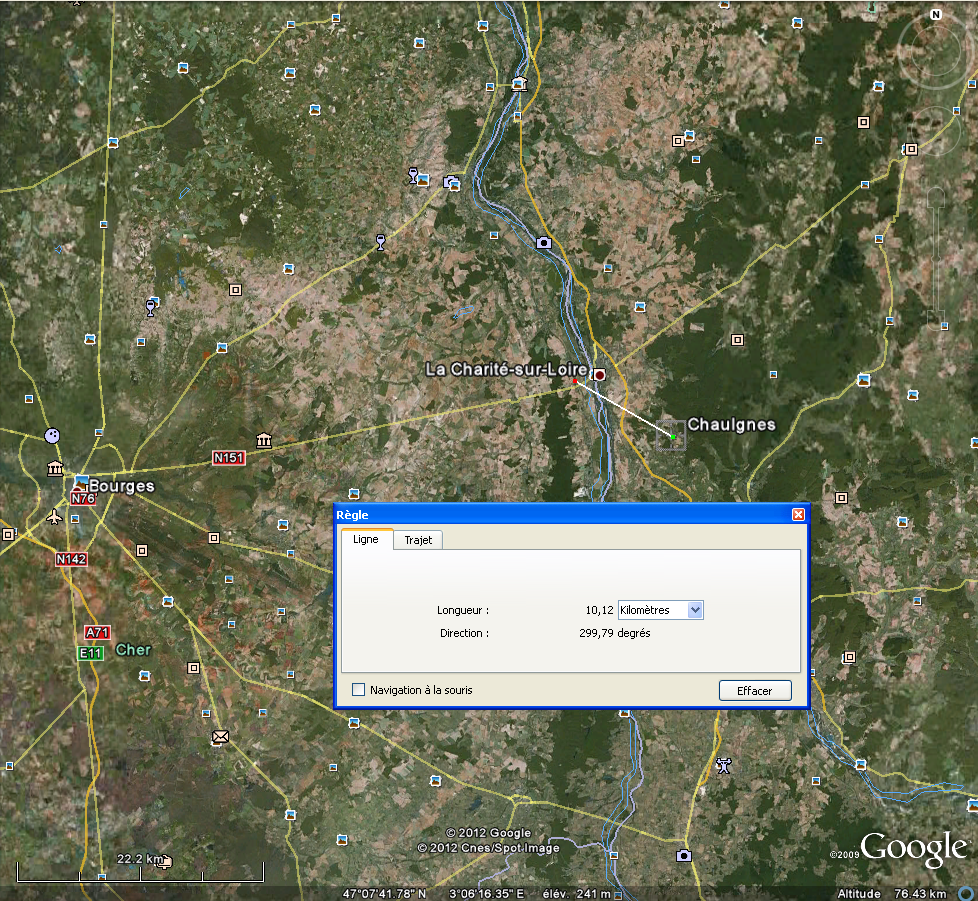Viewport: 978px width, 901px height.
Task: Close the Règle dialog
Action: pyautogui.click(x=798, y=514)
